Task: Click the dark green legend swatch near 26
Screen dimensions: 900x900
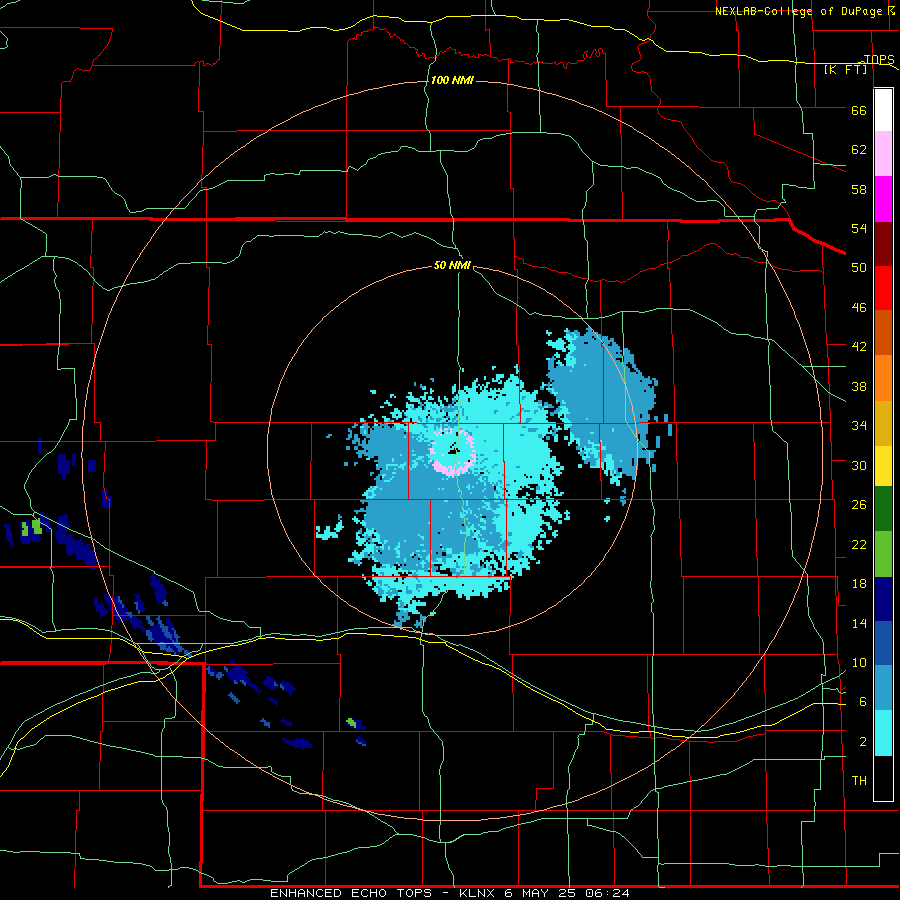Action: coord(883,509)
